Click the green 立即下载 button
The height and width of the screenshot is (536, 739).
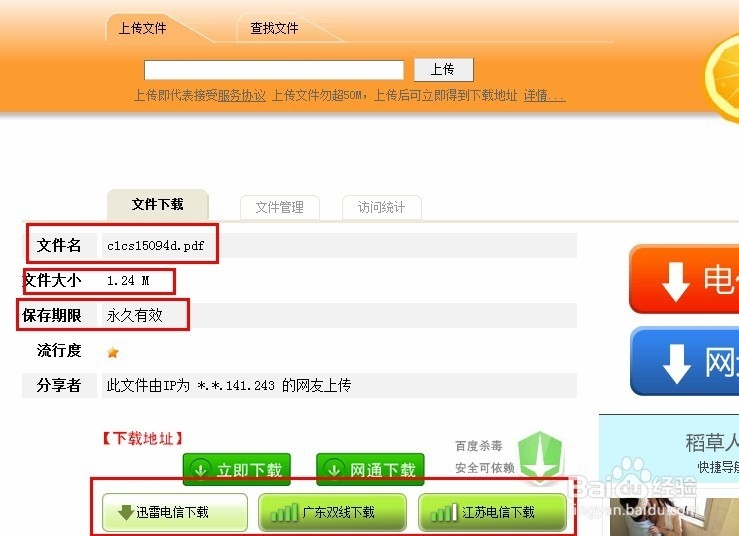pyautogui.click(x=237, y=469)
